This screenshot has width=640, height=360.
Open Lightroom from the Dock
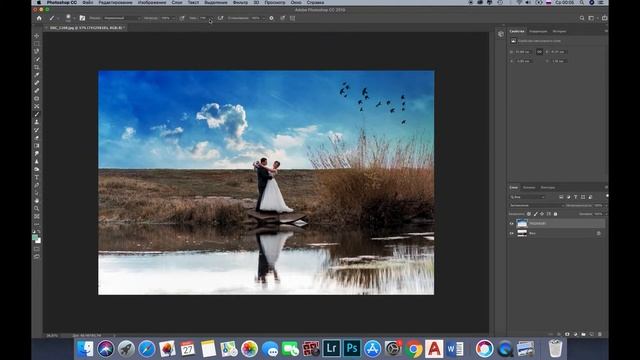pos(331,349)
